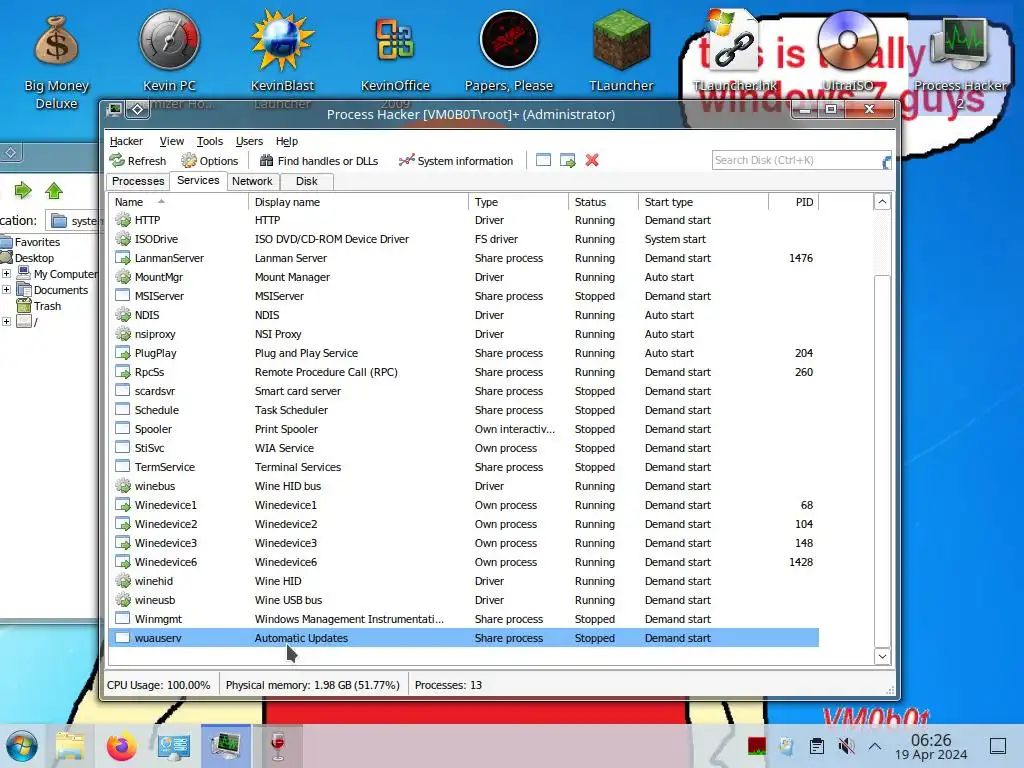The width and height of the screenshot is (1024, 768).
Task: Sort by the Type column header
Action: click(x=518, y=202)
